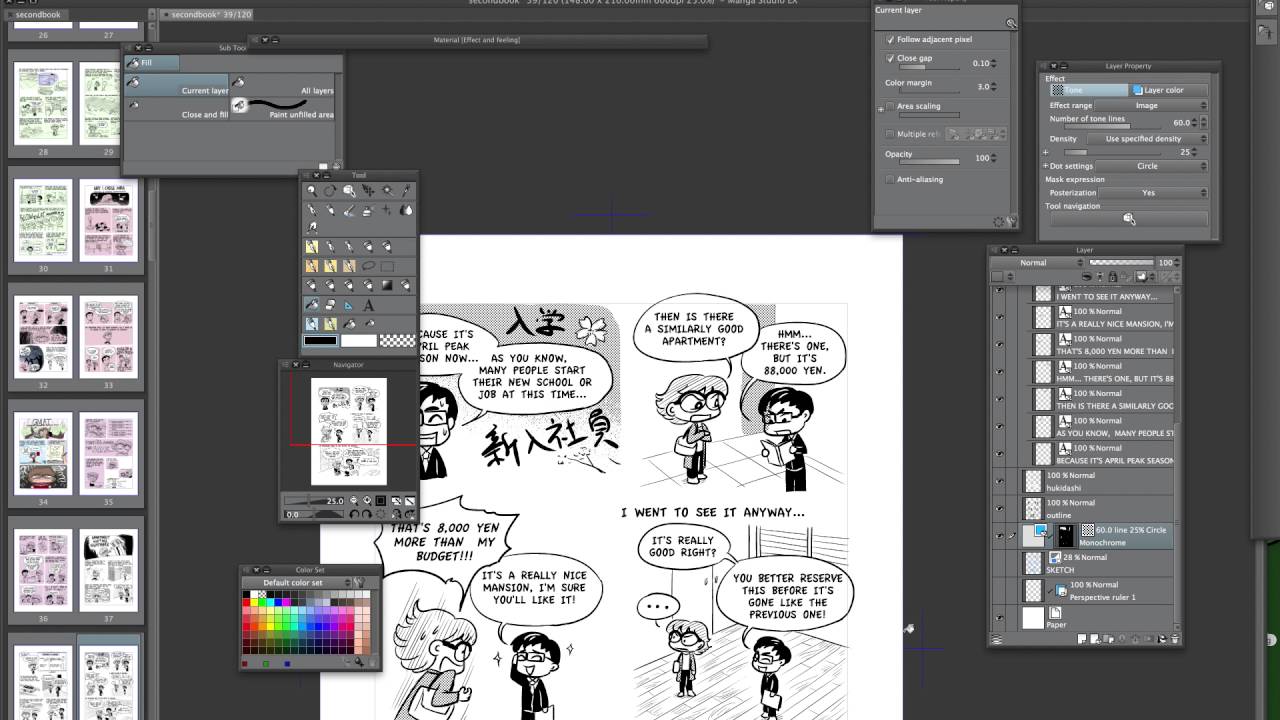Hide the 'I WENT TO SEE IT ANYWAY' text layer

[999, 291]
